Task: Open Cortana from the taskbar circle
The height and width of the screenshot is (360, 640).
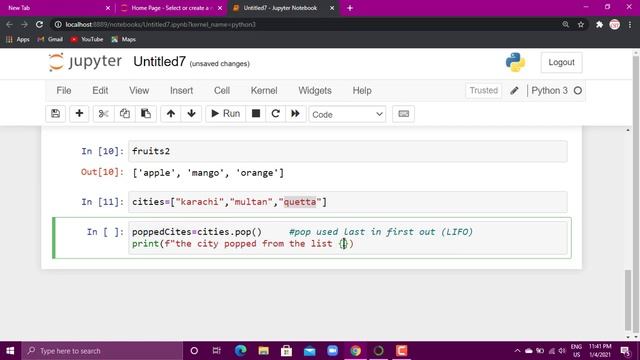Action: pos(194,351)
